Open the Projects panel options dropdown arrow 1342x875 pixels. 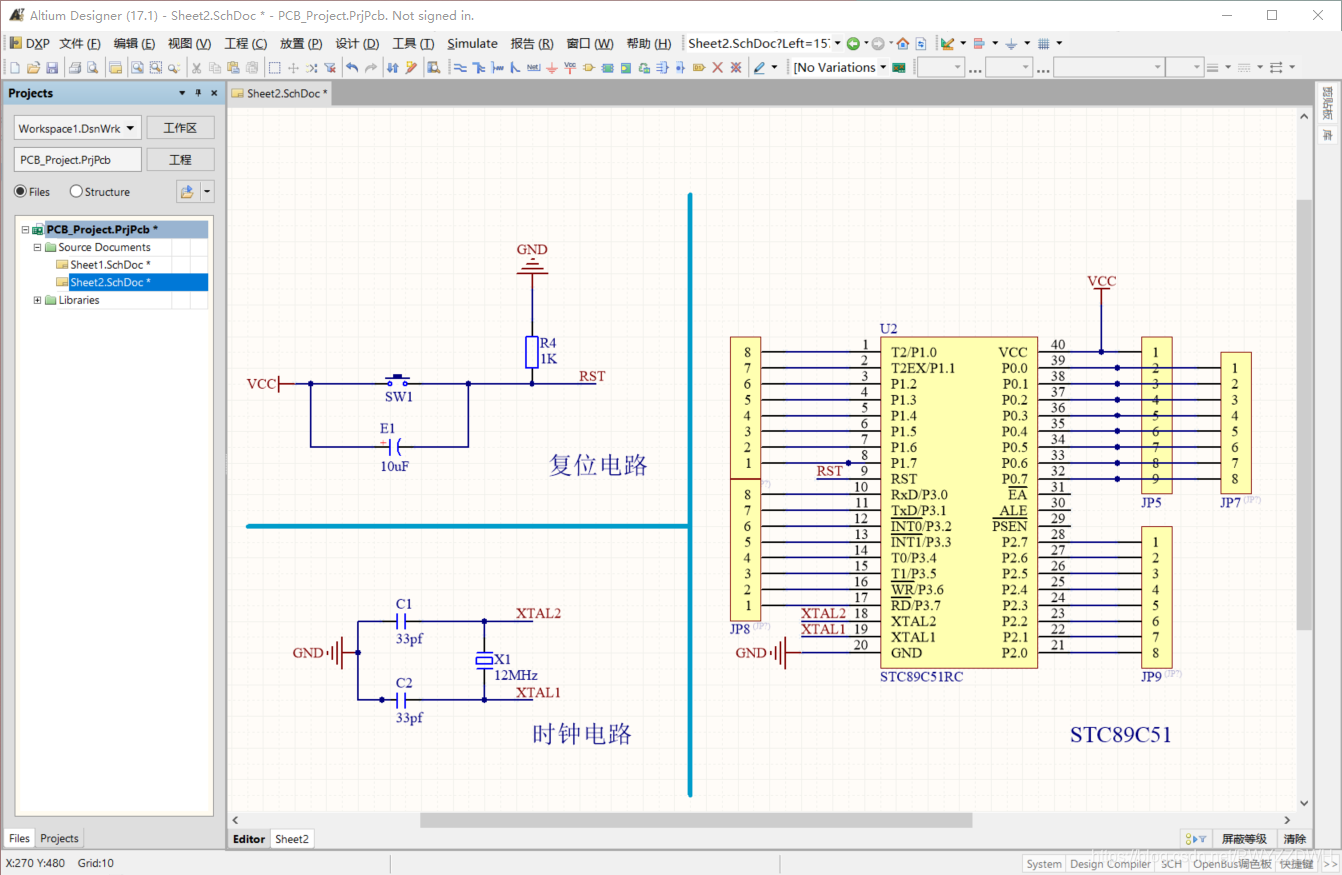pos(182,93)
